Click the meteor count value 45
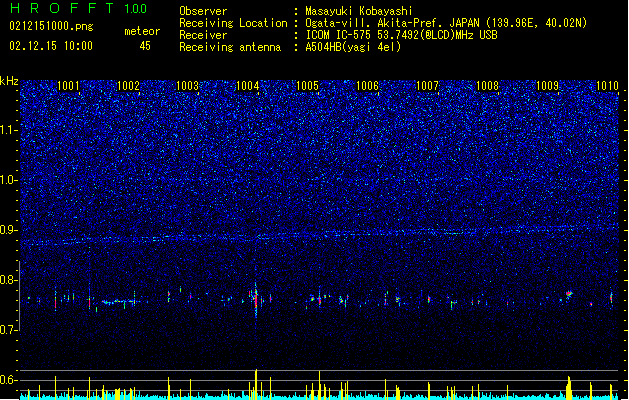 click(145, 46)
